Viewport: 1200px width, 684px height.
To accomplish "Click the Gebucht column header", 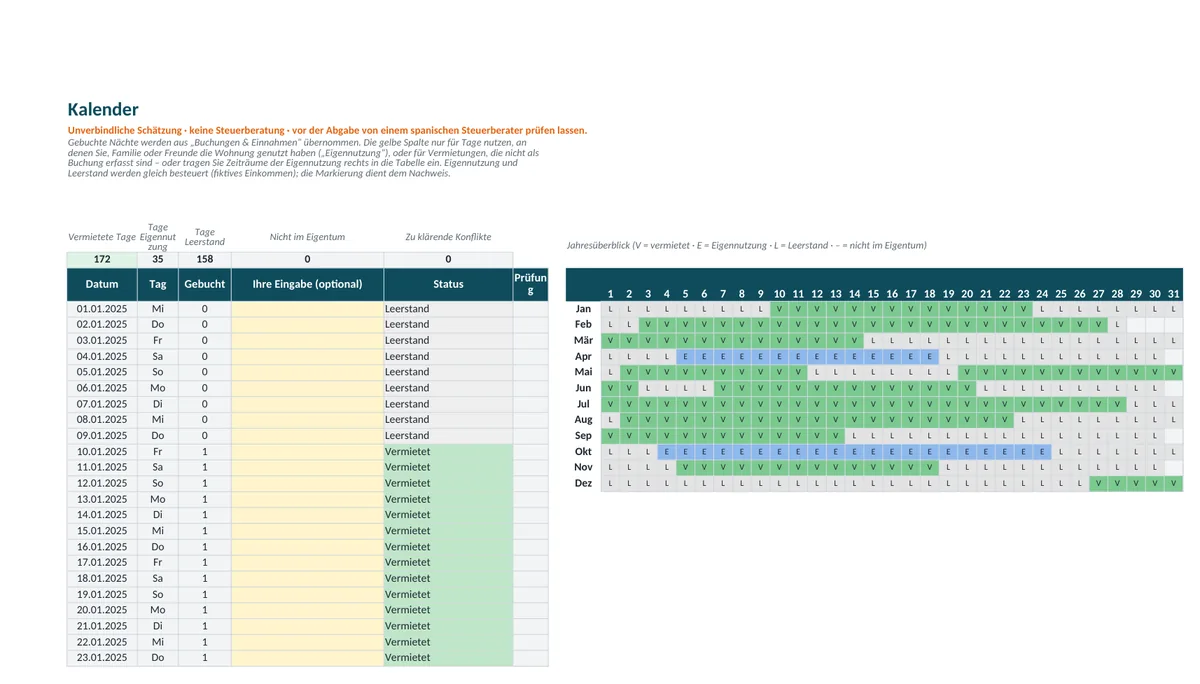I will click(205, 284).
